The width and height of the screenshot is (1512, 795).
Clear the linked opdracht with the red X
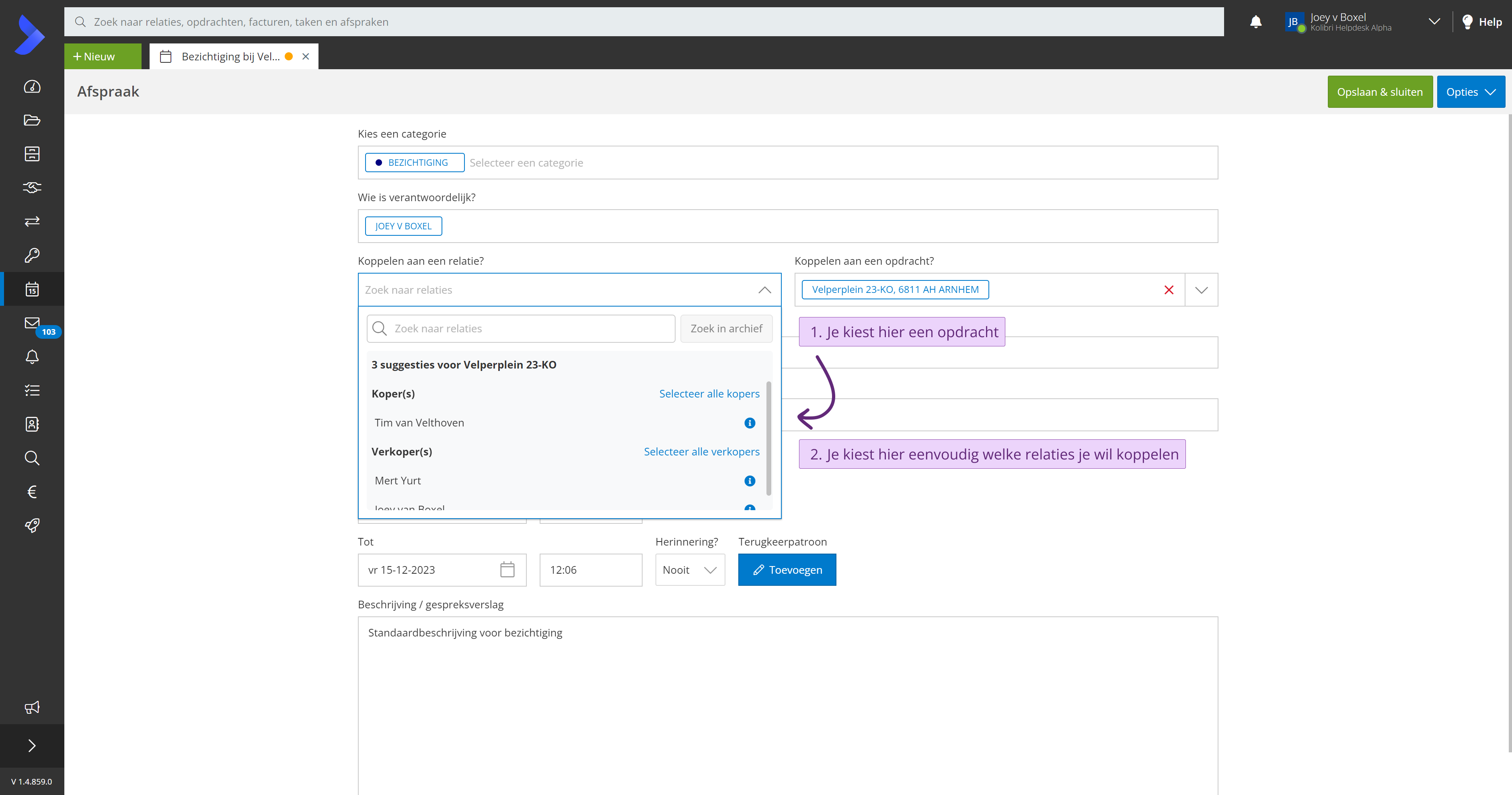click(1169, 290)
